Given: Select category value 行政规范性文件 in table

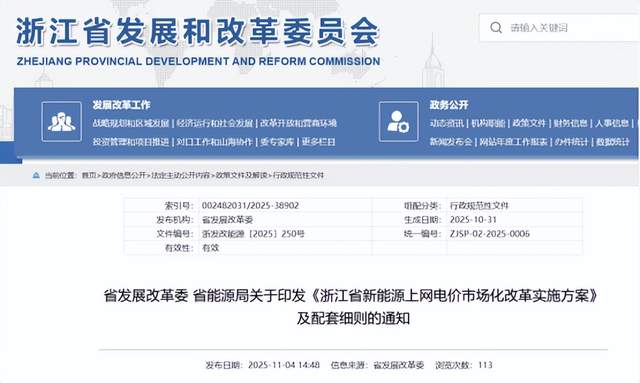Looking at the screenshot, I should click(x=479, y=205).
